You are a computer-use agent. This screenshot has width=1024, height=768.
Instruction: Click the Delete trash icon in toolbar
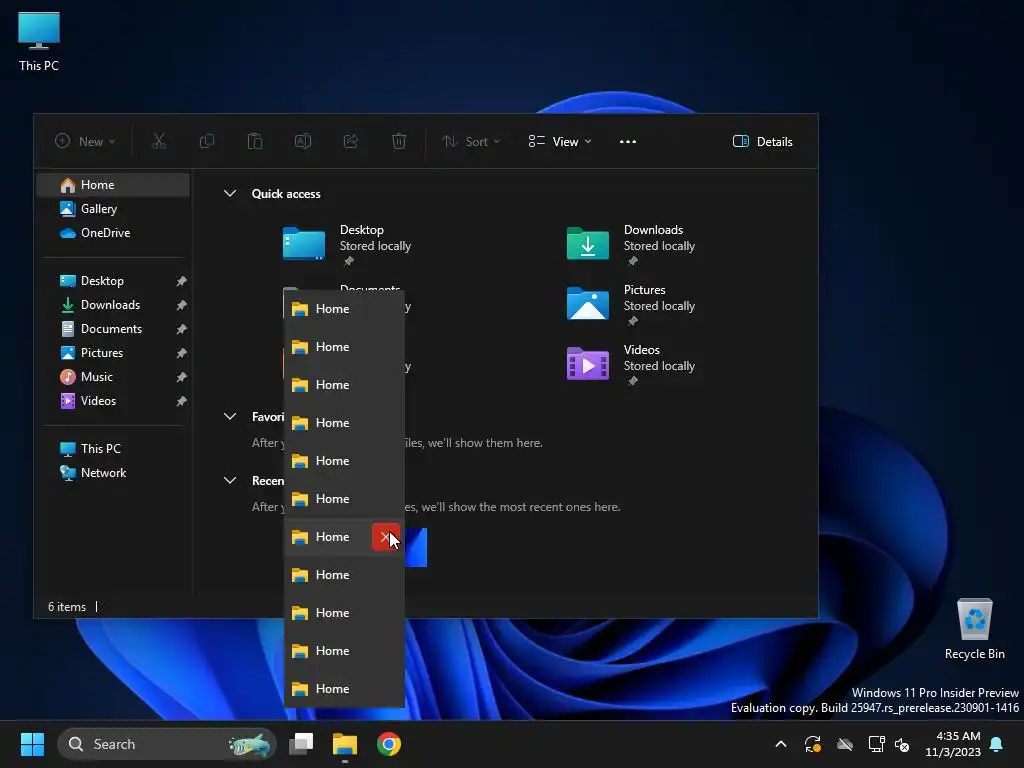pos(399,141)
